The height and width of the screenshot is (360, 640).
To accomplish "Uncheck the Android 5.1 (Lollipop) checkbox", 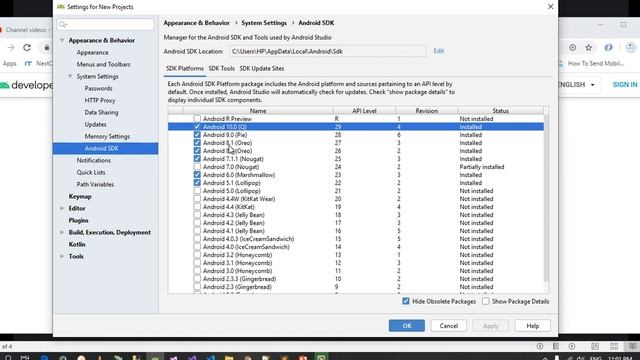I will [x=197, y=183].
